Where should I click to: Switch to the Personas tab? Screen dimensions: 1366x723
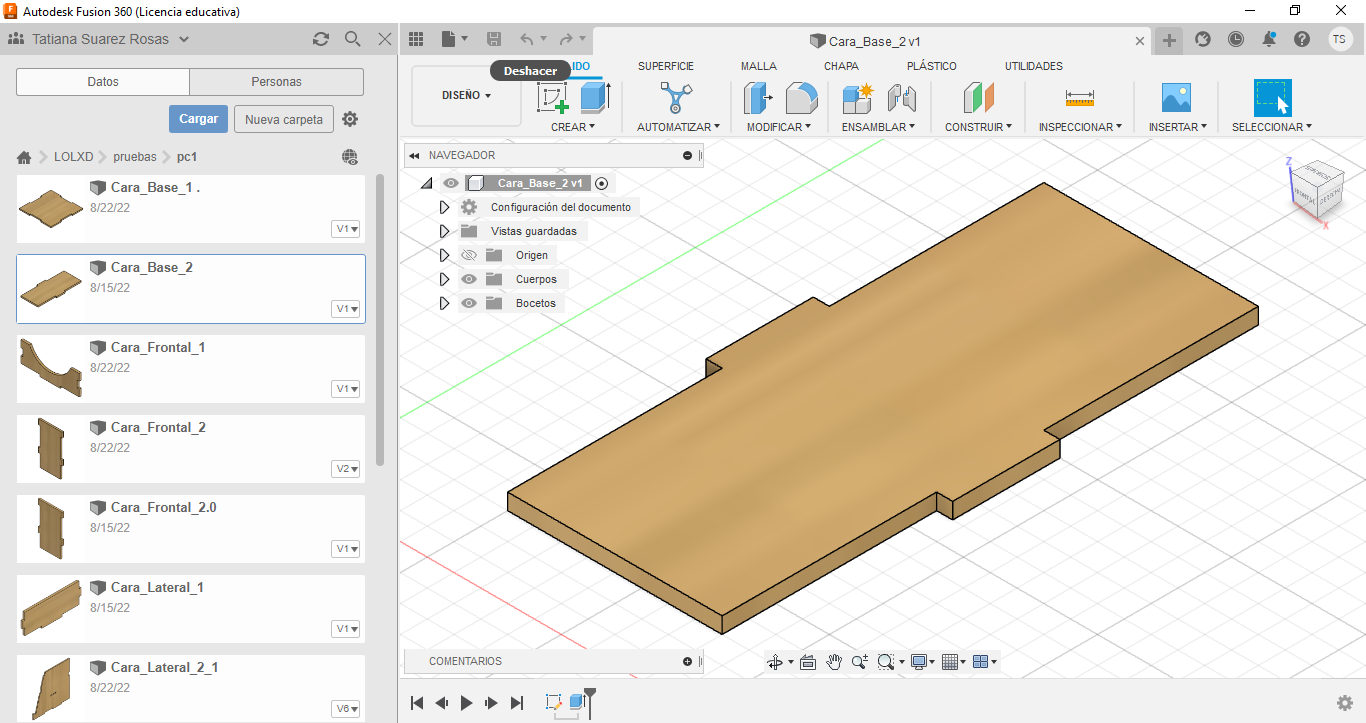pyautogui.click(x=276, y=82)
